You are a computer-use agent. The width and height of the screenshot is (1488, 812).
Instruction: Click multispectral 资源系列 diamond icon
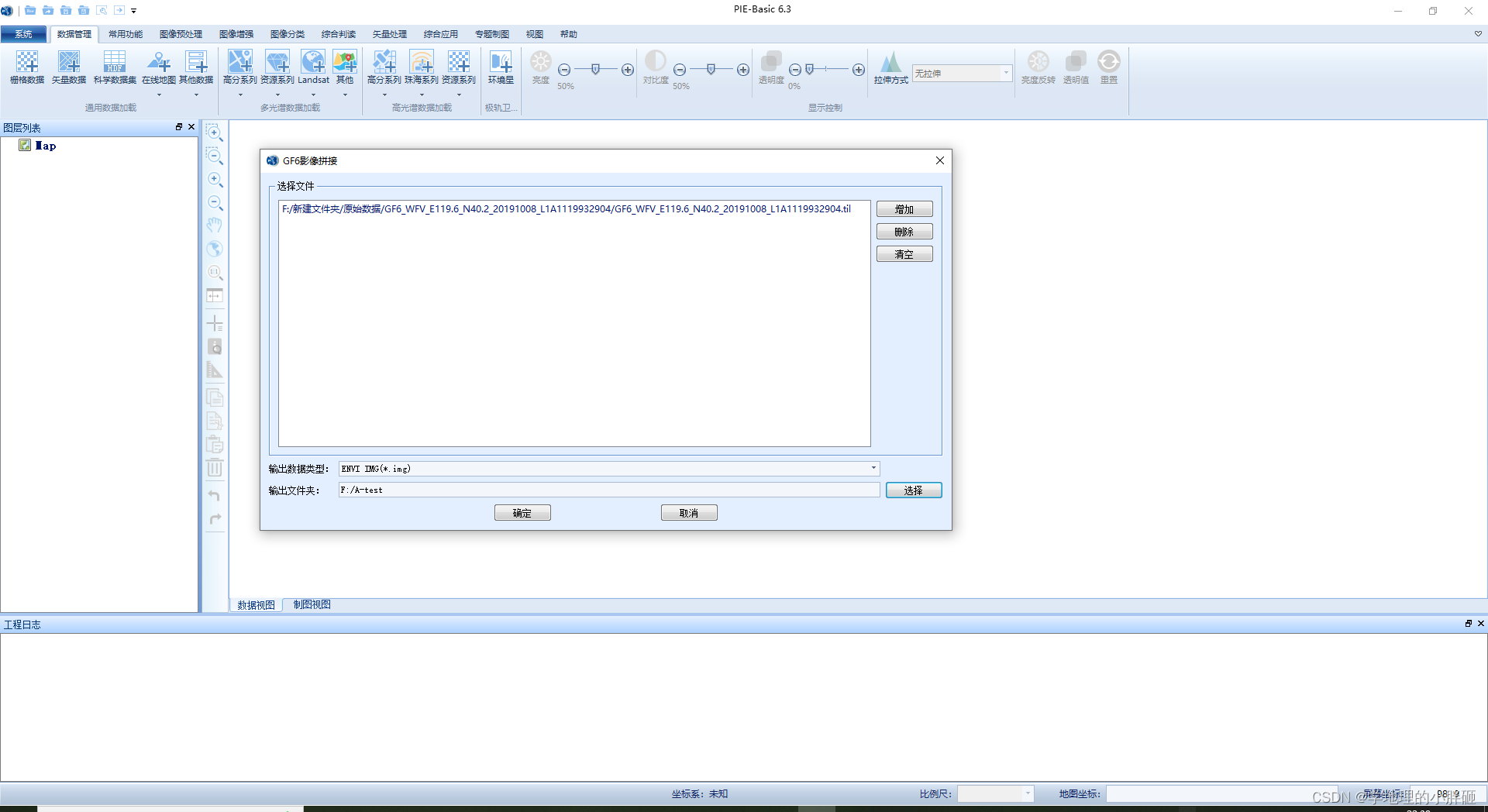click(277, 62)
